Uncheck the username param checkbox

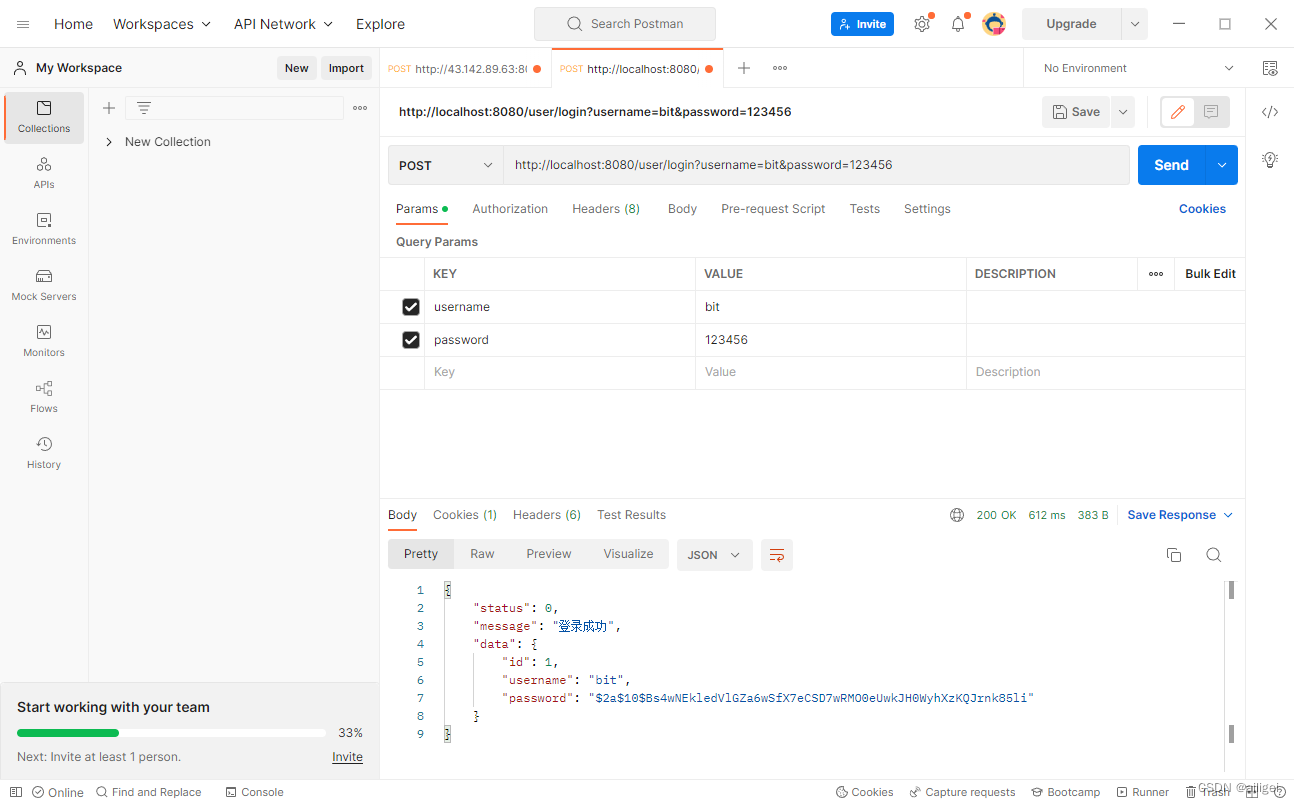411,307
